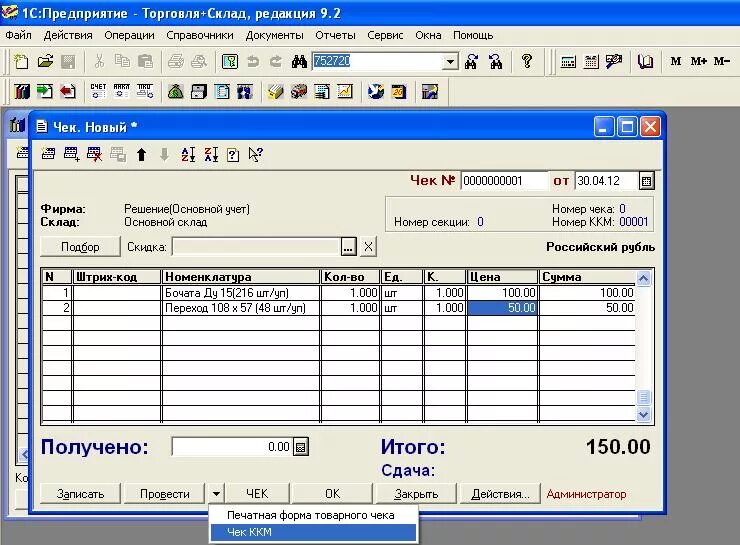Image resolution: width=740 pixels, height=545 pixels.
Task: Select Печатная форма товарного чека entry
Action: click(x=313, y=515)
